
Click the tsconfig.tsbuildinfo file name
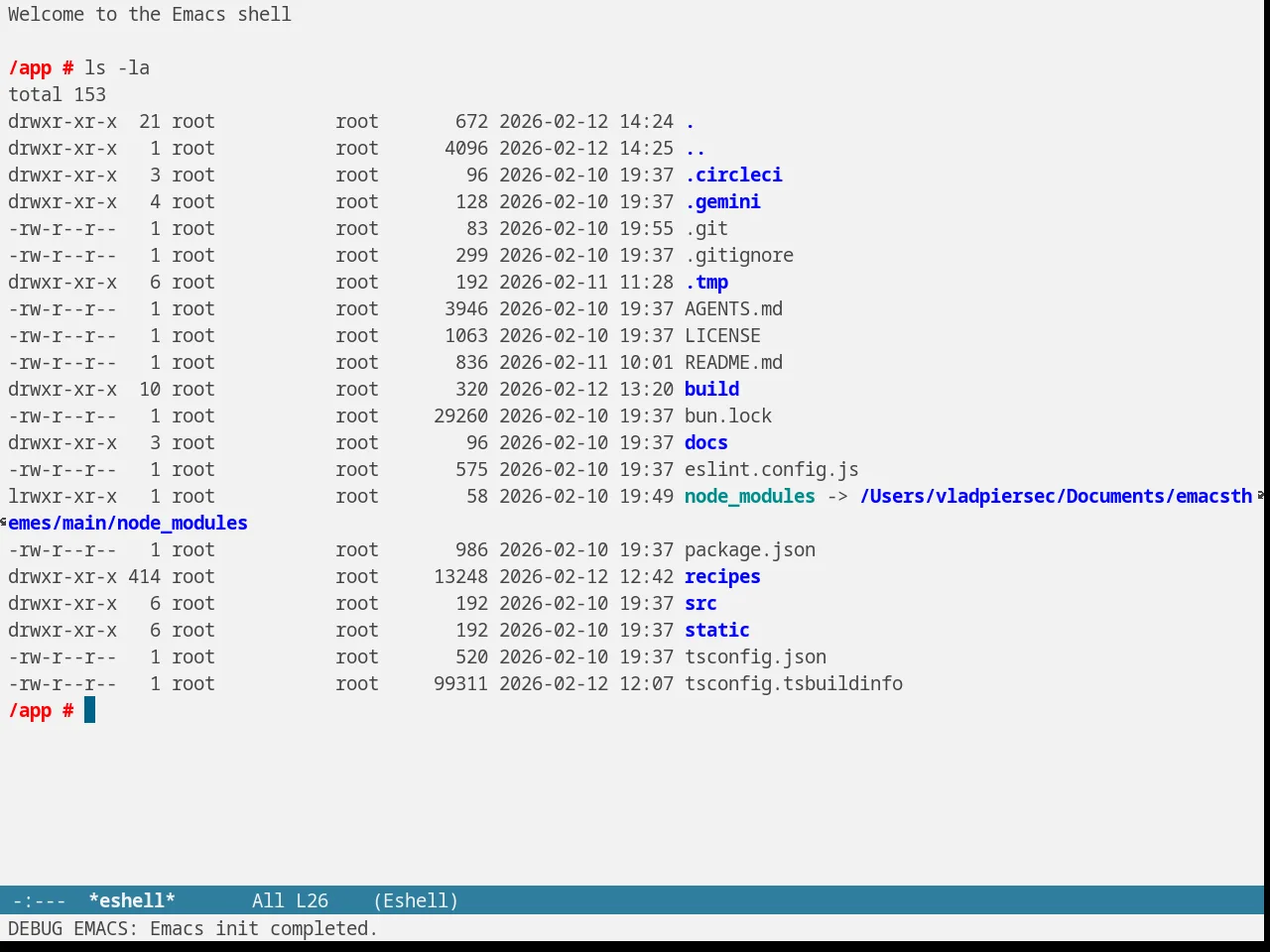coord(794,684)
